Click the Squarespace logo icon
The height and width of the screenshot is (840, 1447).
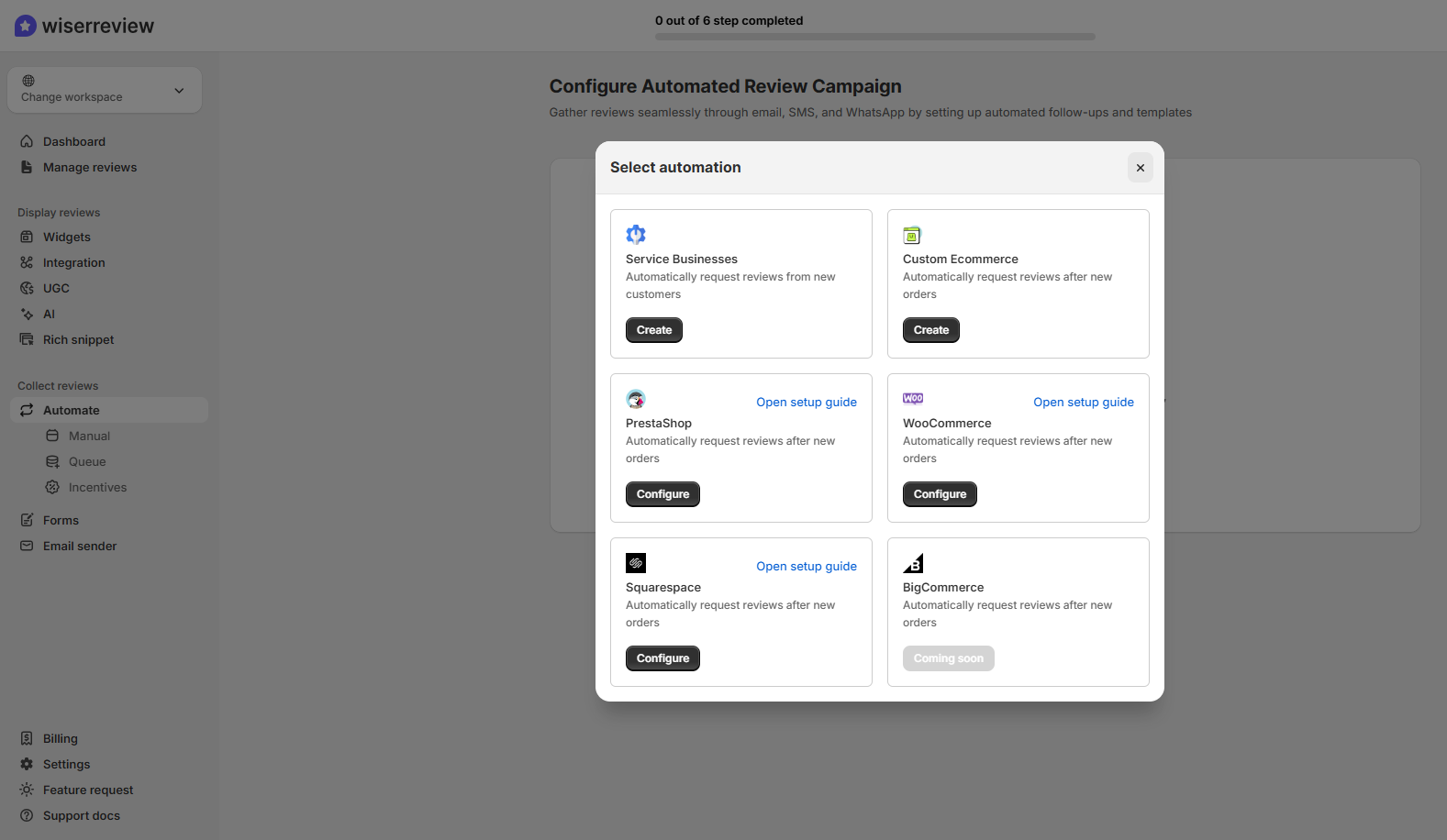point(636,563)
